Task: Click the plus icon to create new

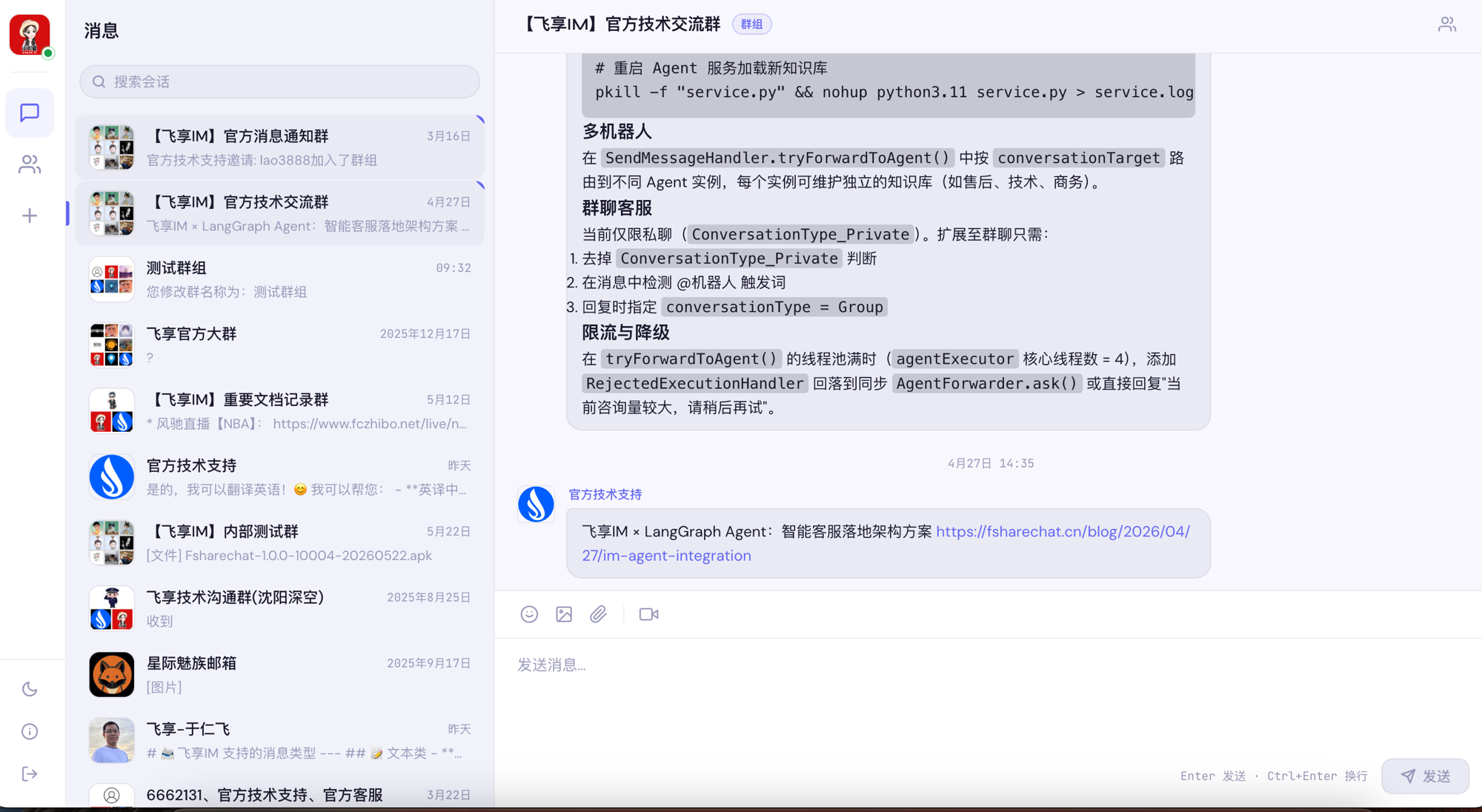Action: point(30,216)
